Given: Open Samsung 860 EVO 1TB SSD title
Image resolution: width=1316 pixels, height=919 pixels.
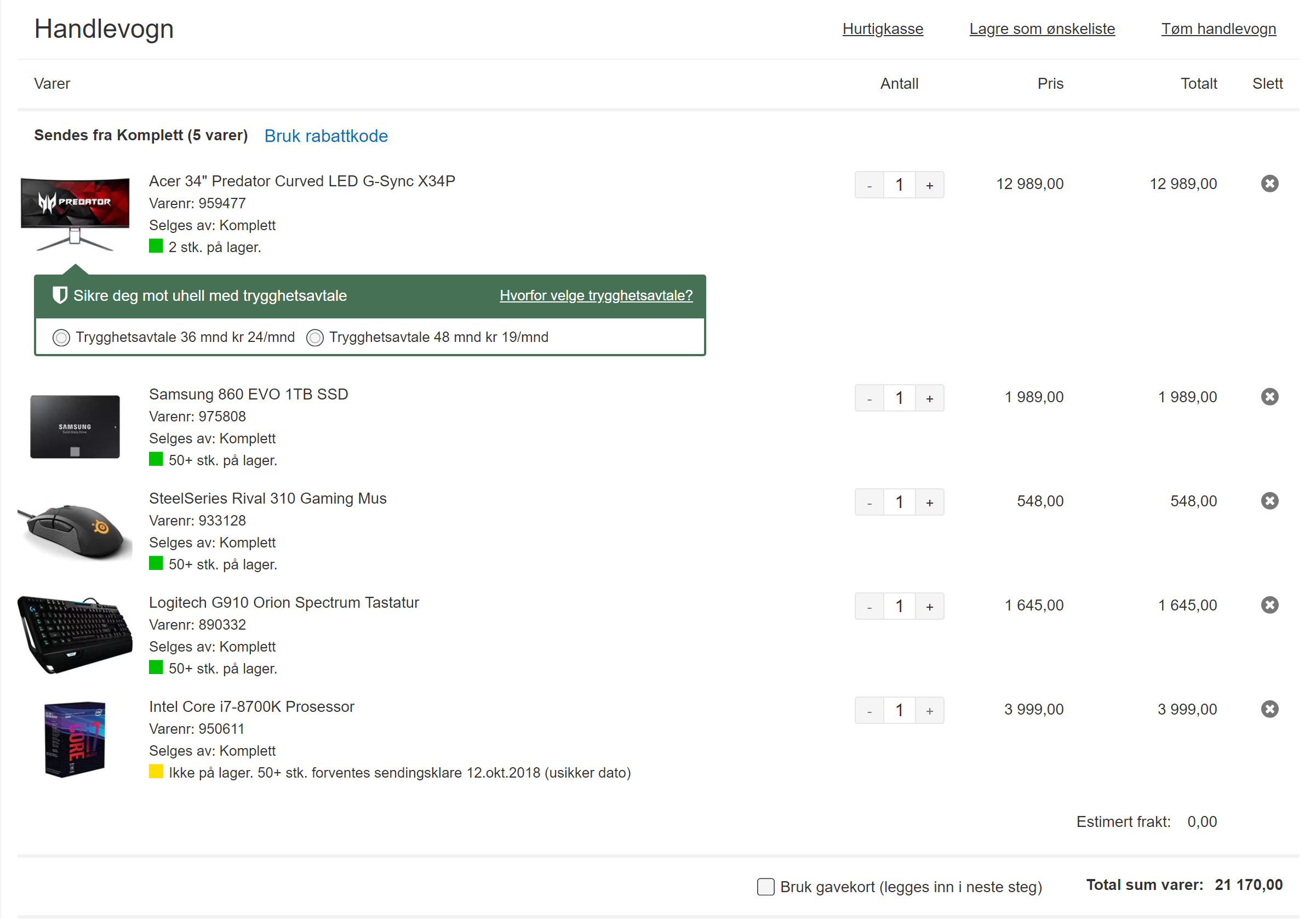Looking at the screenshot, I should 249,395.
